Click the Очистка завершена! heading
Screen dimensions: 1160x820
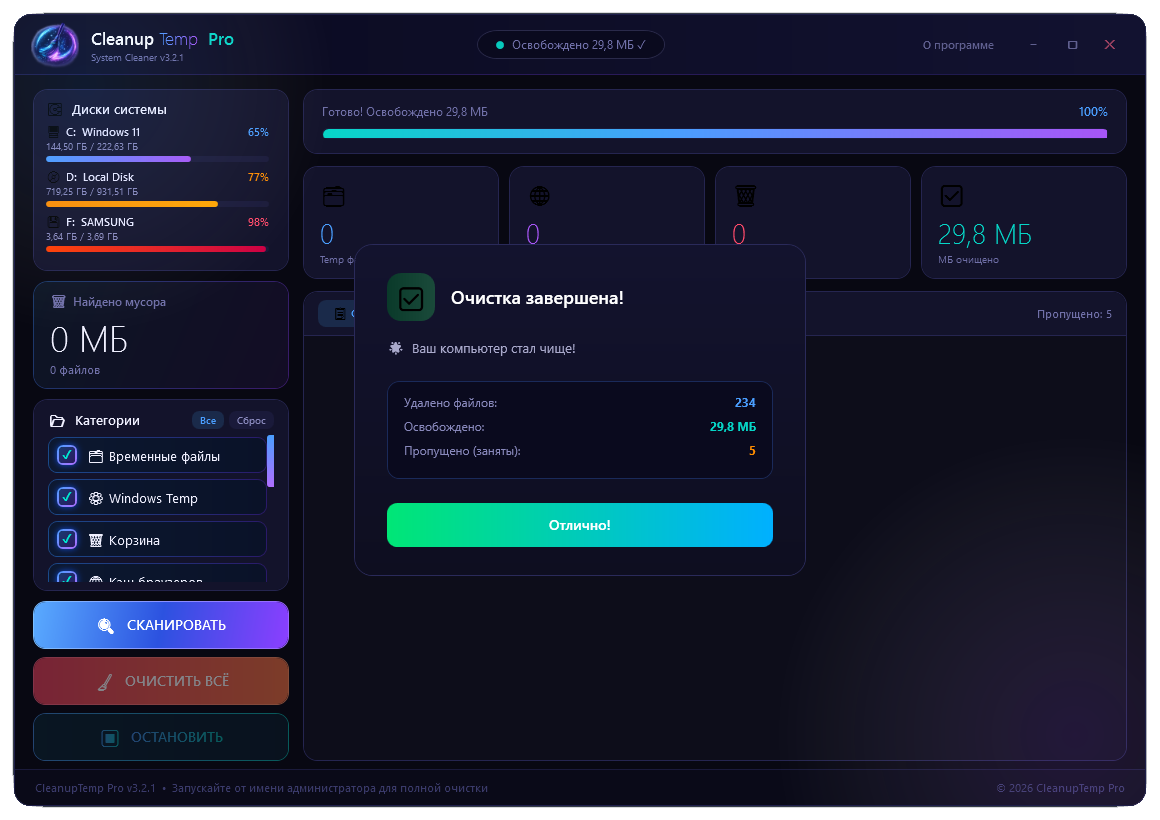pyautogui.click(x=537, y=298)
